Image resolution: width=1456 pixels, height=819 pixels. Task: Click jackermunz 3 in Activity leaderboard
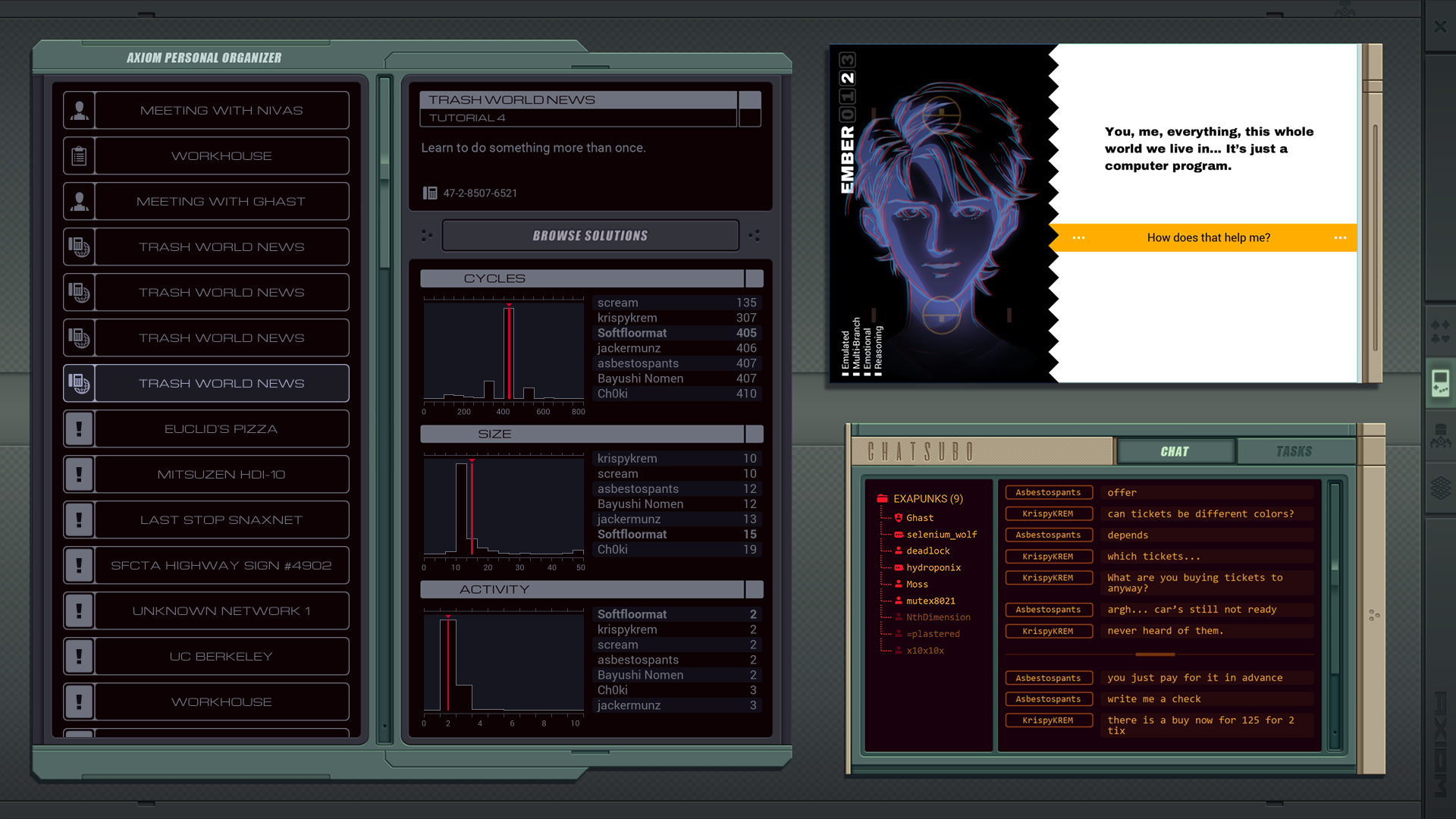676,706
